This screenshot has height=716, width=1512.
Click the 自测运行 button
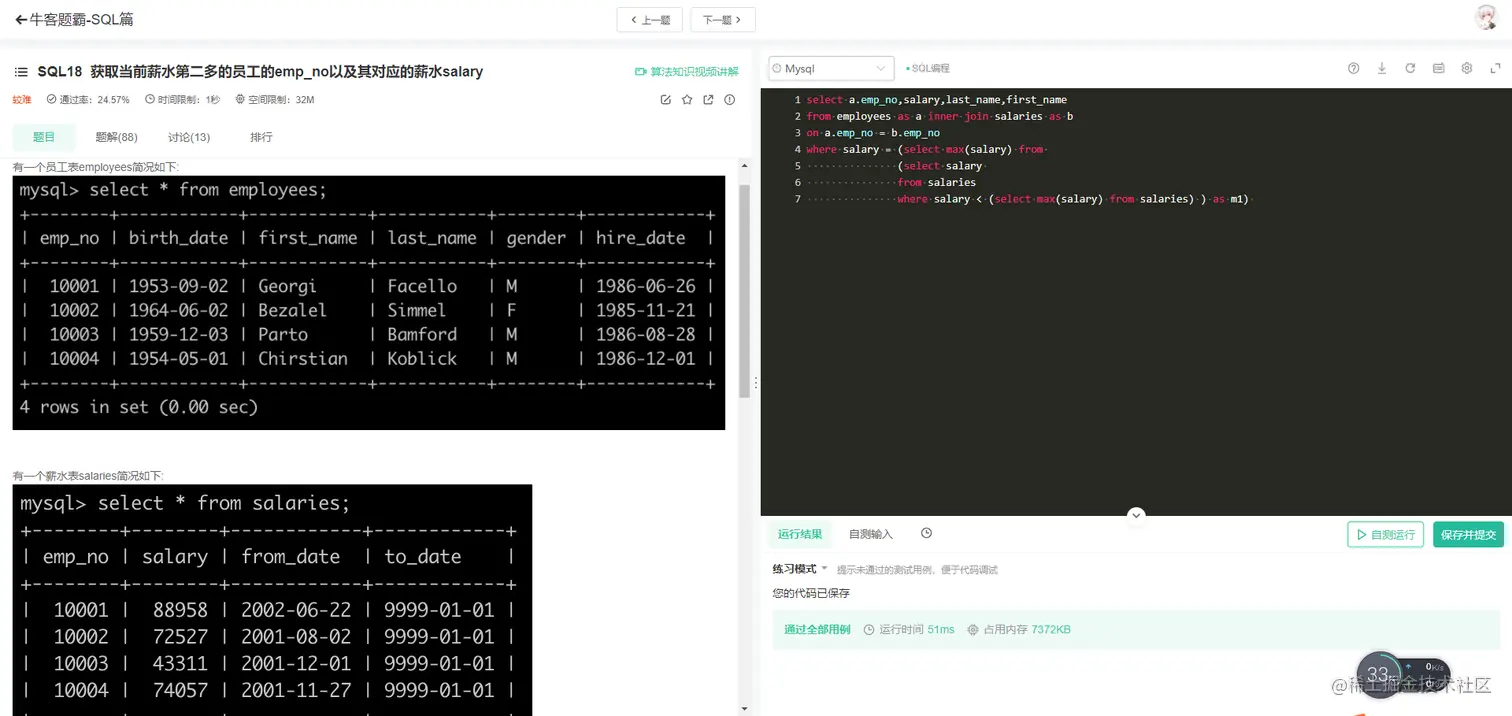click(1385, 534)
